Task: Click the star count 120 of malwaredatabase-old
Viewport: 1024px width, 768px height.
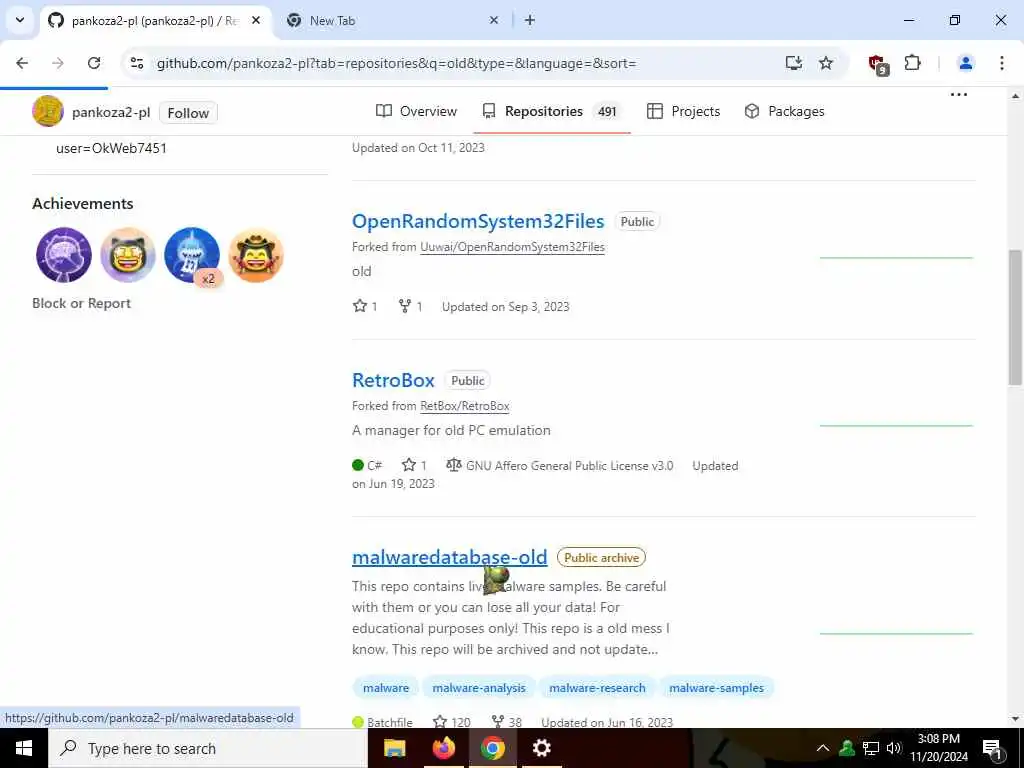Action: (x=452, y=722)
